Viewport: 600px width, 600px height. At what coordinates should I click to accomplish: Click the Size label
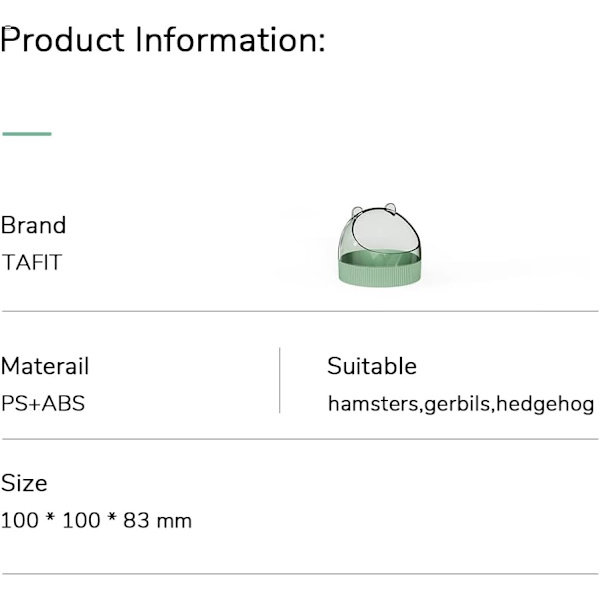(x=24, y=483)
